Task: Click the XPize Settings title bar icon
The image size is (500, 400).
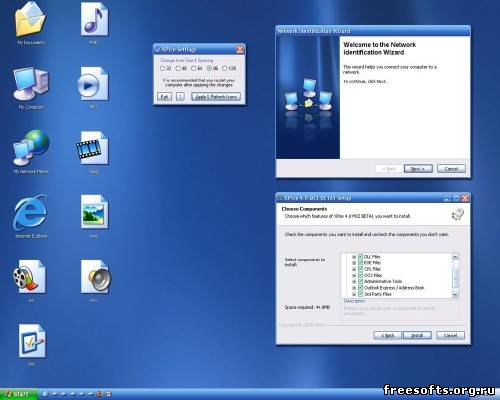Action: (157, 49)
